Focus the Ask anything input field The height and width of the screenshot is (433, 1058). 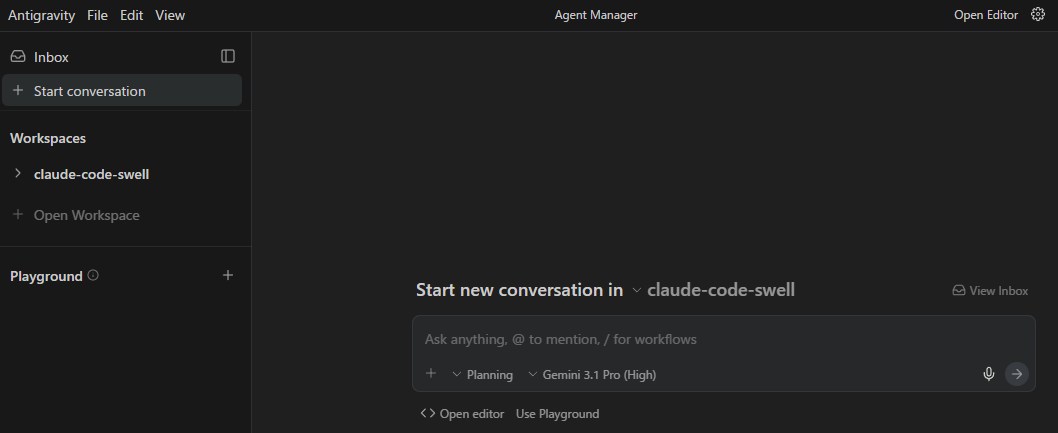[700, 339]
